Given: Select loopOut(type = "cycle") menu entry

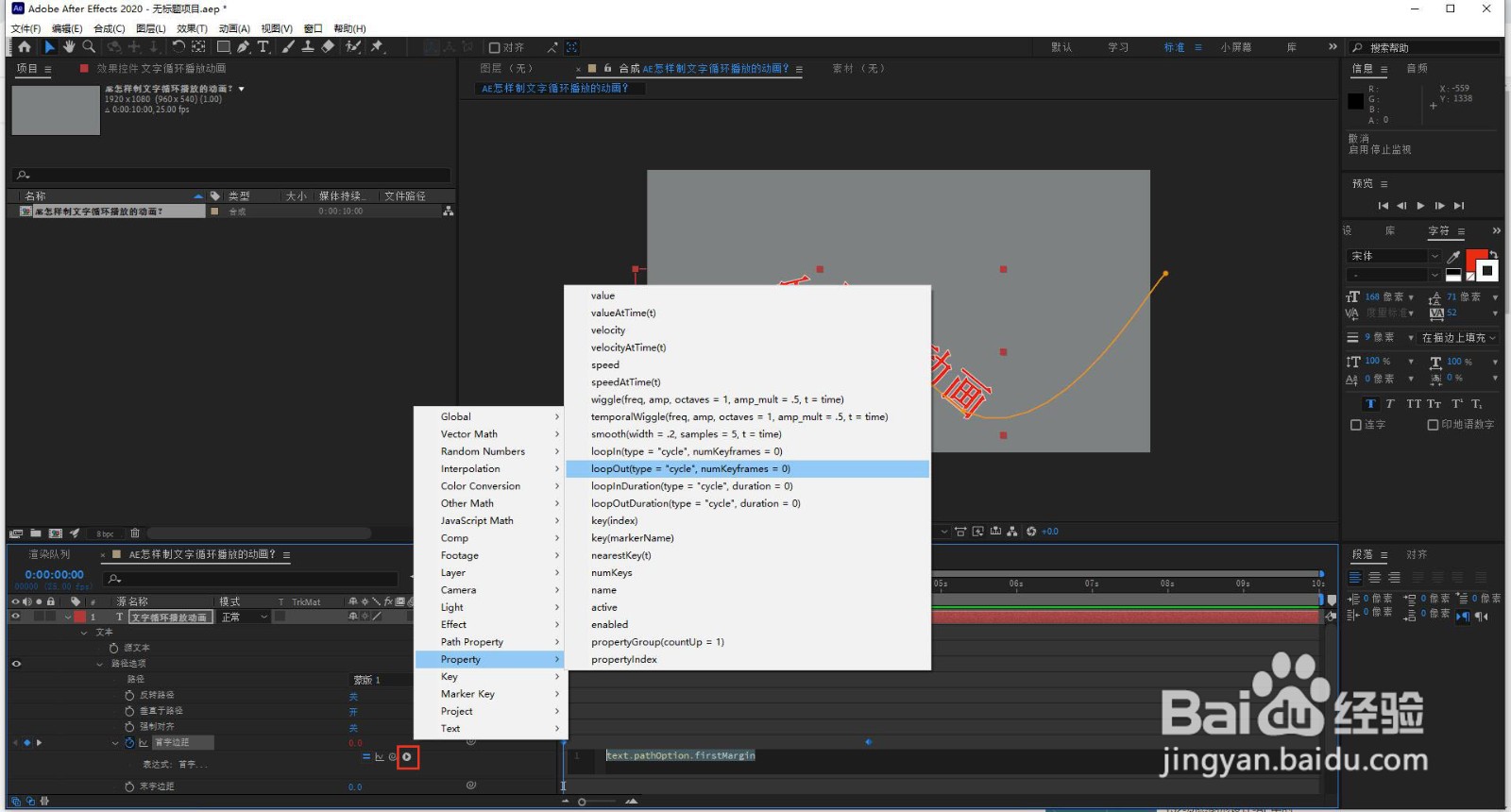Looking at the screenshot, I should 748,469.
